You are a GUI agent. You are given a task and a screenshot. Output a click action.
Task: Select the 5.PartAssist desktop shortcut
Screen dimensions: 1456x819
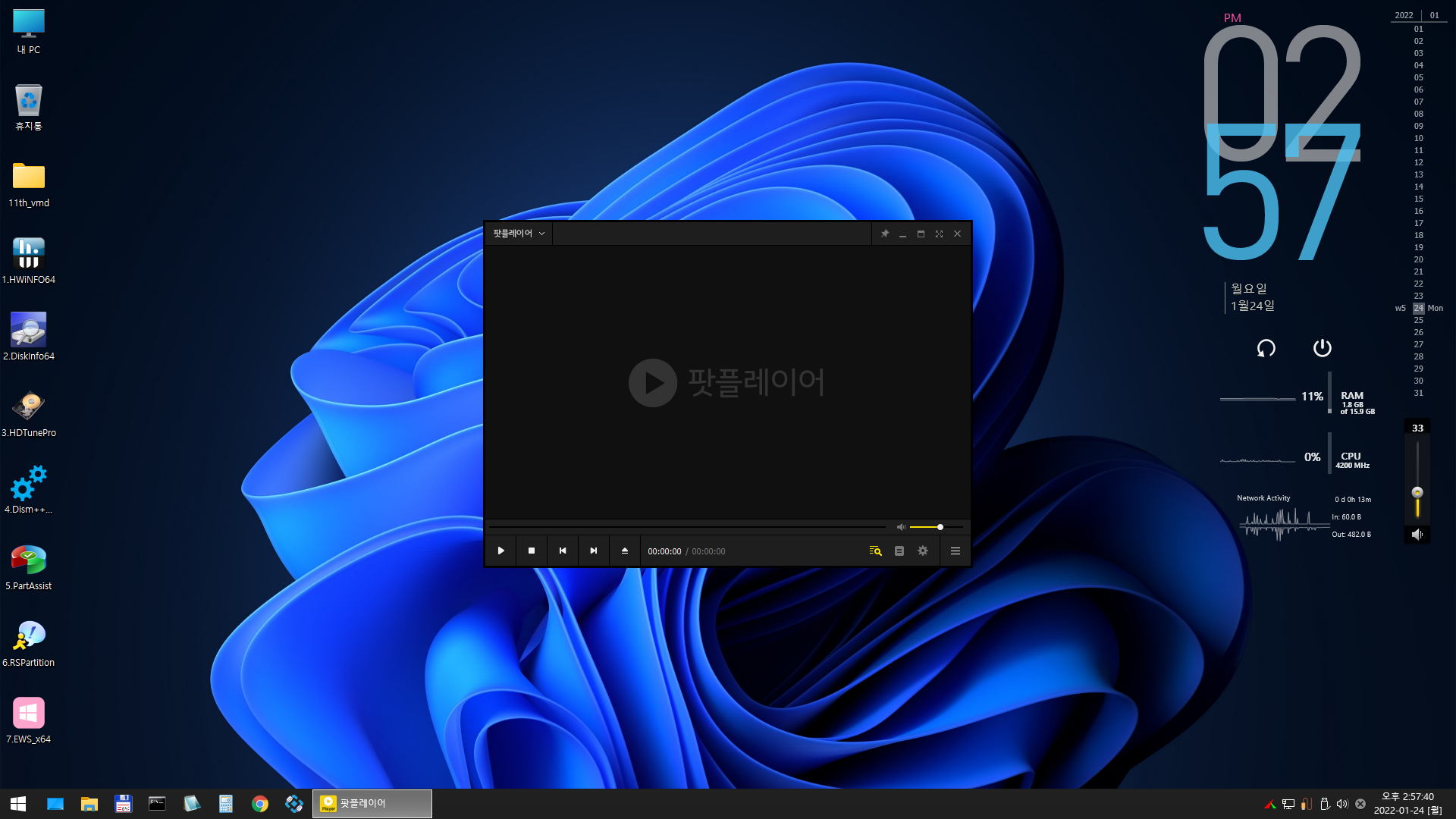click(x=29, y=567)
